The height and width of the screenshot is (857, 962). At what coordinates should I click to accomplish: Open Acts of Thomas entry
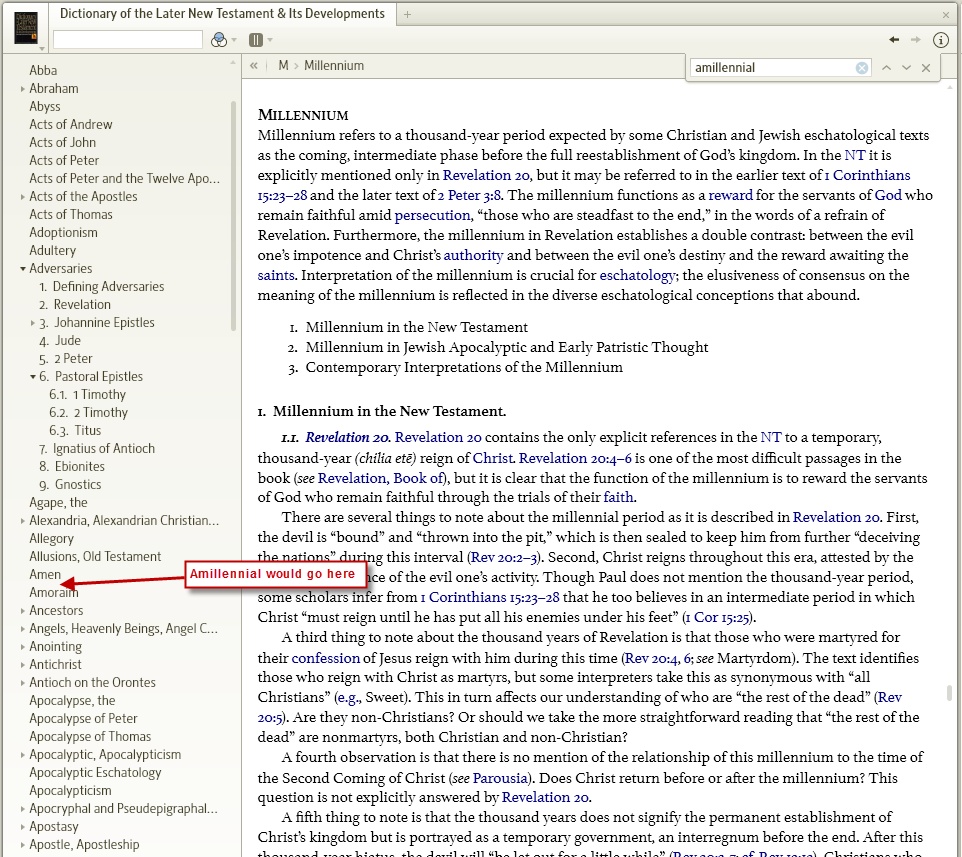[x=71, y=215]
